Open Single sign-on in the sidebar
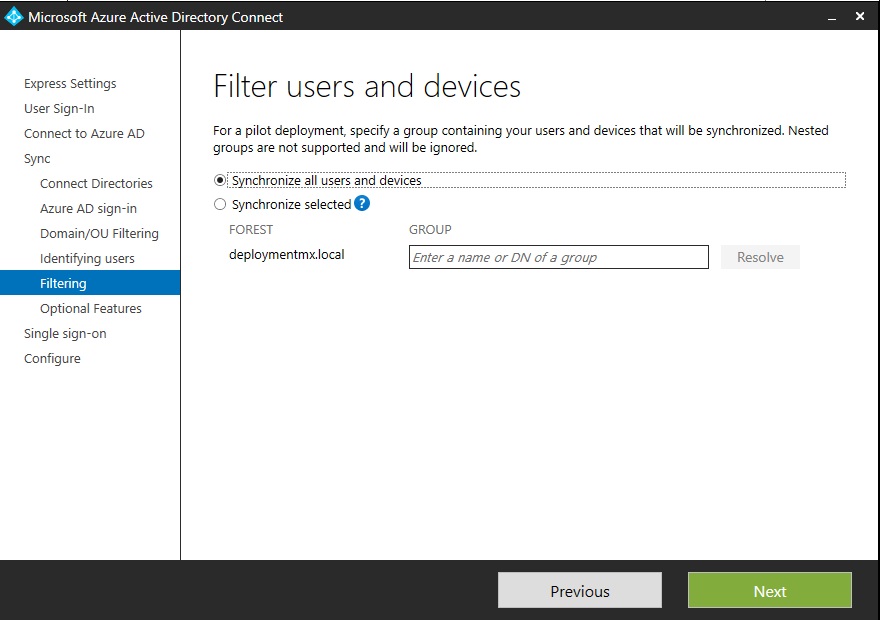 (x=65, y=334)
